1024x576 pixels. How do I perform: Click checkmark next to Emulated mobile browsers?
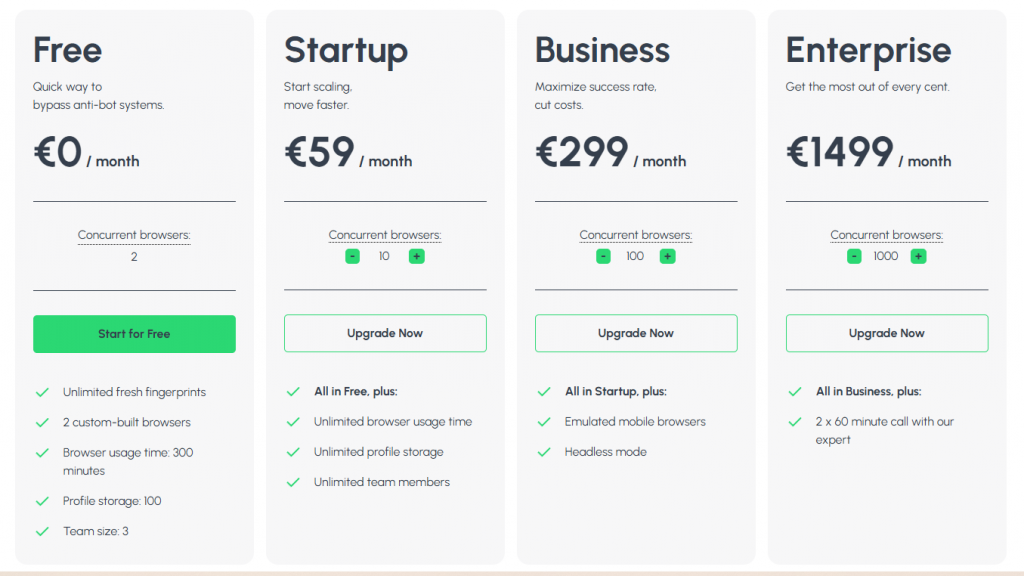(544, 422)
